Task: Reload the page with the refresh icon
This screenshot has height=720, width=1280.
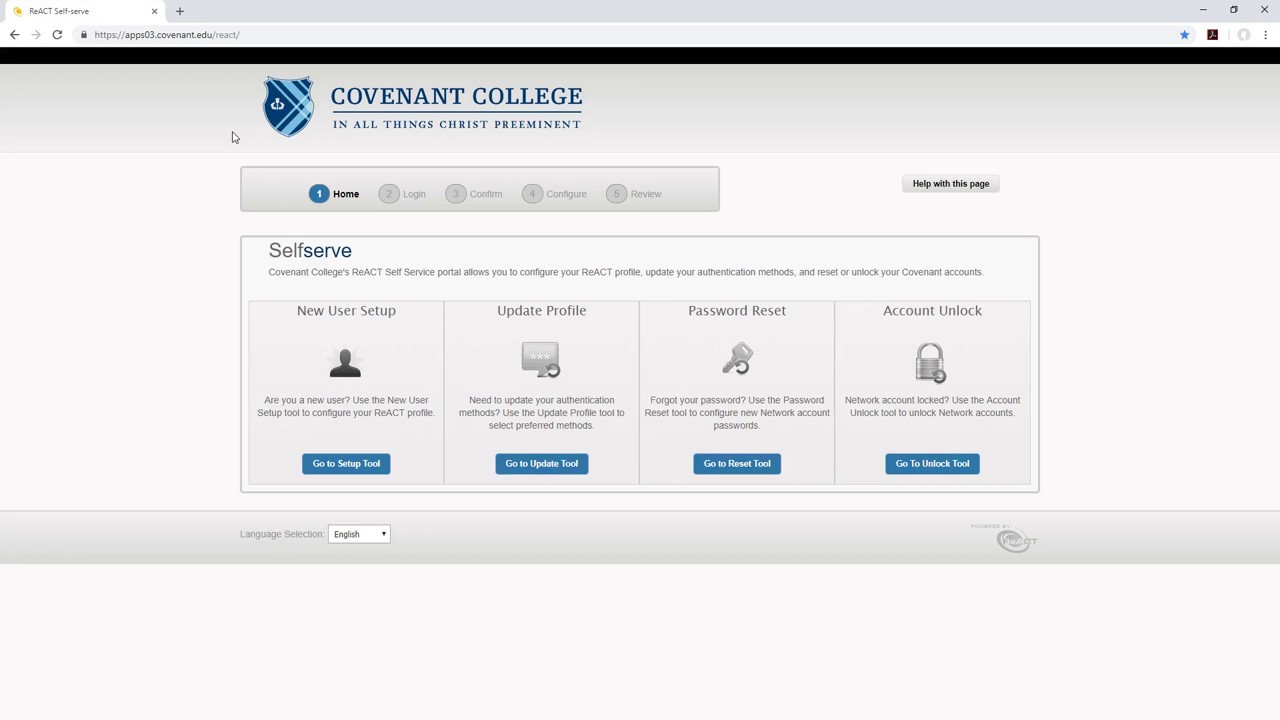Action: coord(57,35)
